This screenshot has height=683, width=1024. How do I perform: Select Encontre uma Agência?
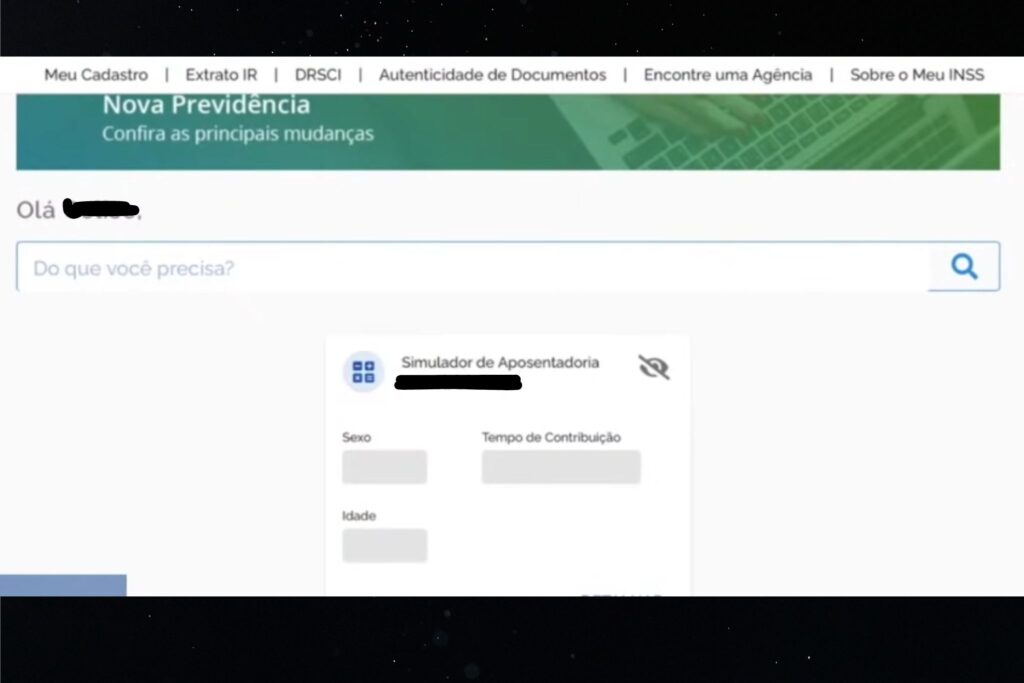pyautogui.click(x=729, y=74)
